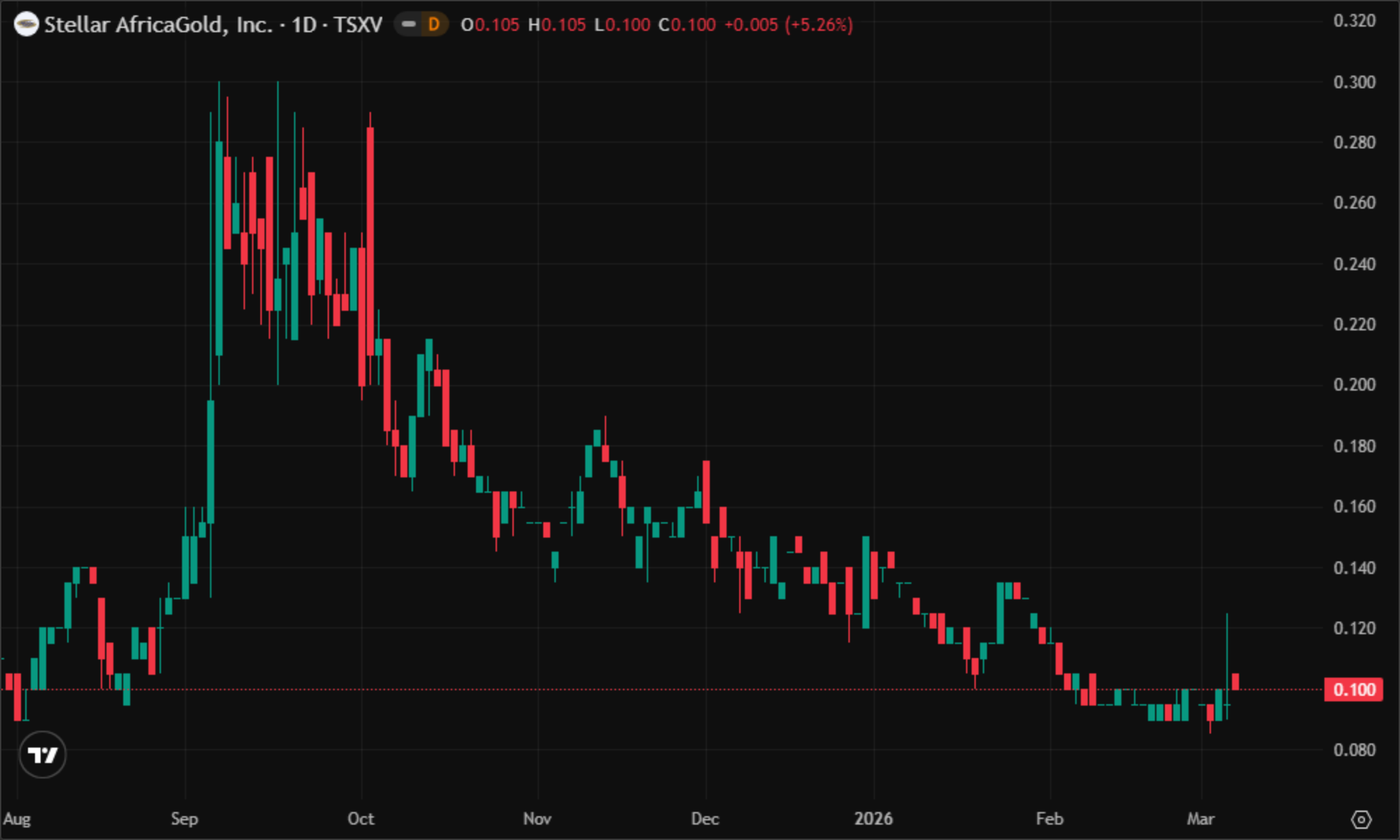Screen dimensions: 1400x840
Task: Click the Mar label on time axis
Action: [x=1200, y=819]
